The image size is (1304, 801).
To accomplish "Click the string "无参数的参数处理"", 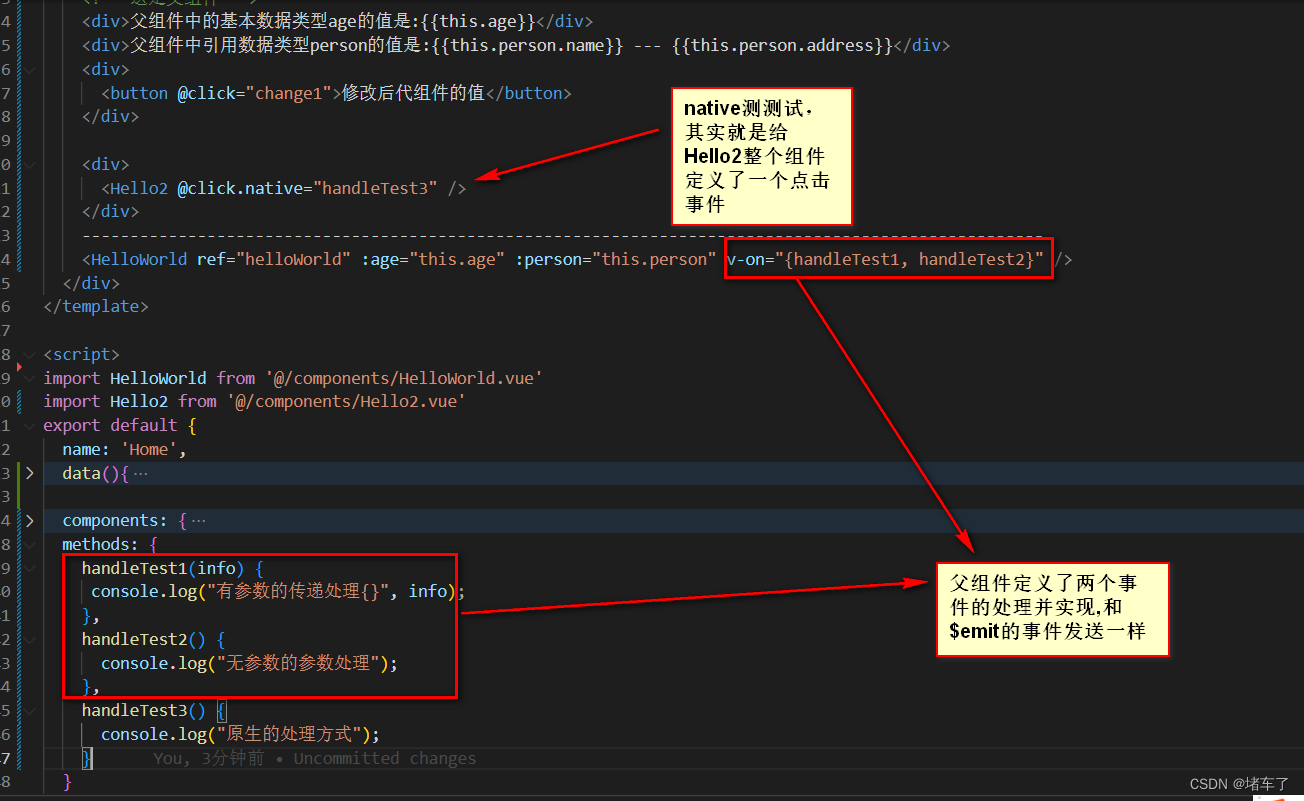I will coord(298,663).
